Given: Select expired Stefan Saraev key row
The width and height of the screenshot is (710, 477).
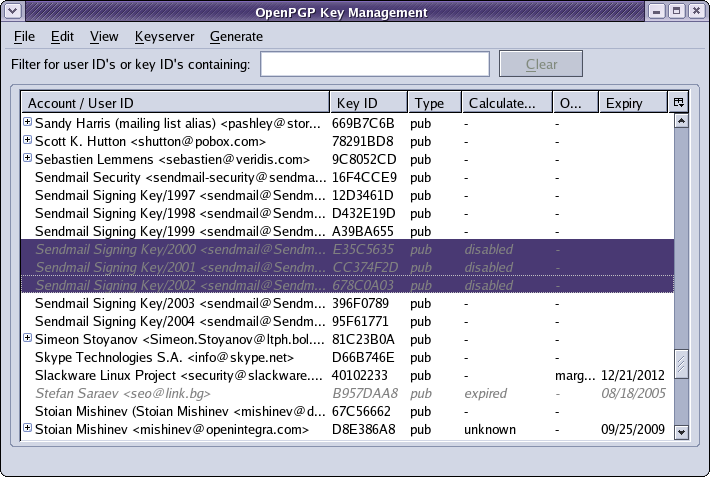Looking at the screenshot, I should click(x=347, y=393).
